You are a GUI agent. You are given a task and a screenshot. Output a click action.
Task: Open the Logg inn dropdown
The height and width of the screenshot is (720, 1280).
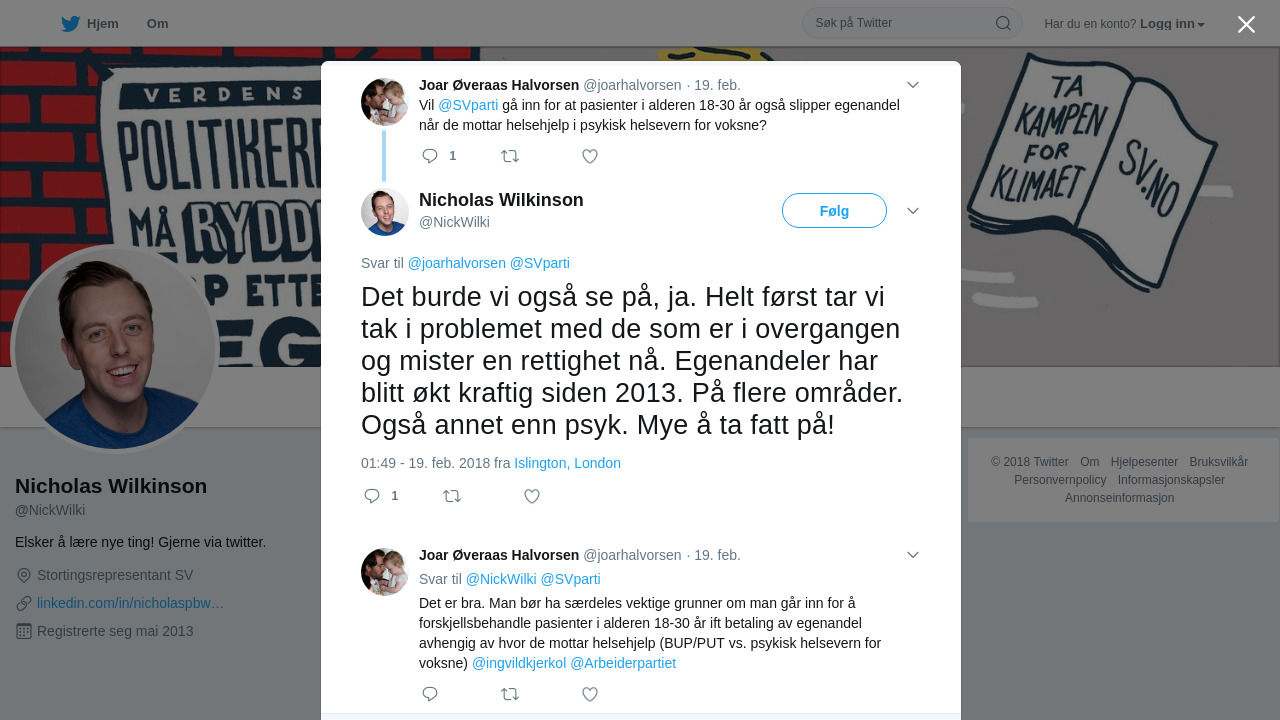coord(1172,24)
